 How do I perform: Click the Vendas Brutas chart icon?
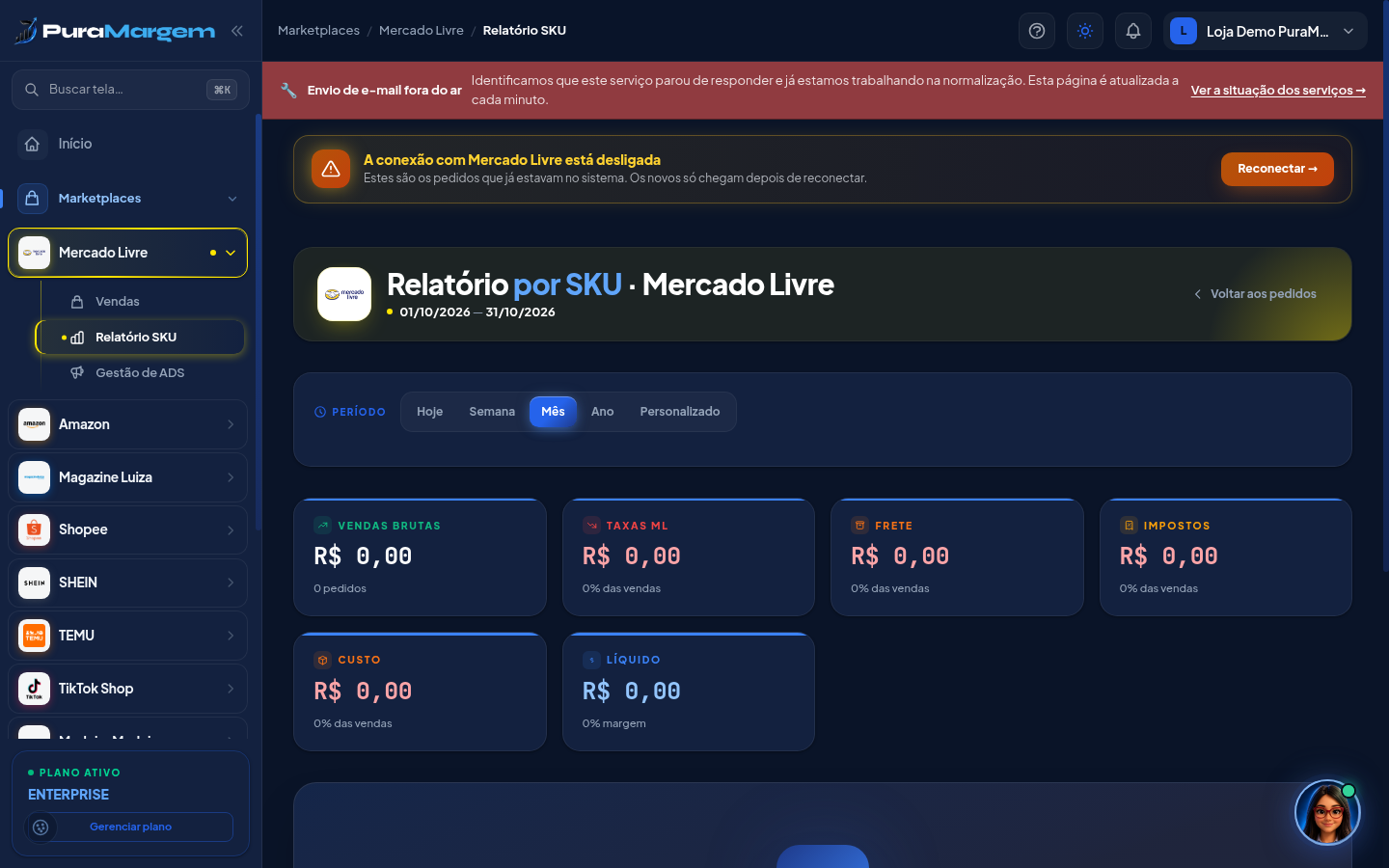click(x=323, y=526)
